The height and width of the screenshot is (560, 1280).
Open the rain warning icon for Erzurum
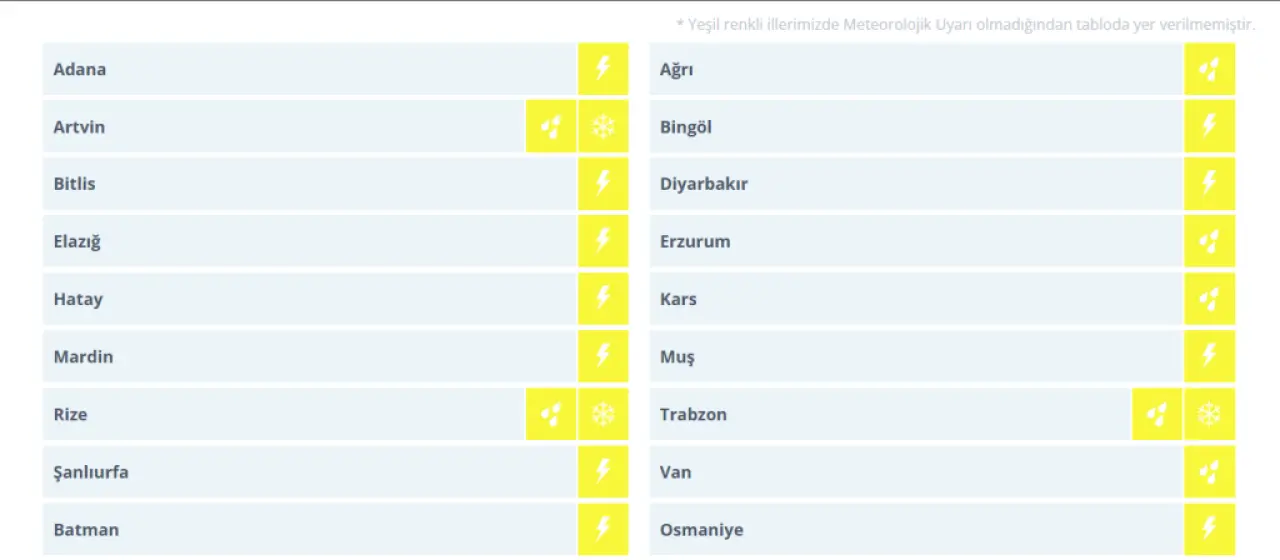(x=1209, y=241)
